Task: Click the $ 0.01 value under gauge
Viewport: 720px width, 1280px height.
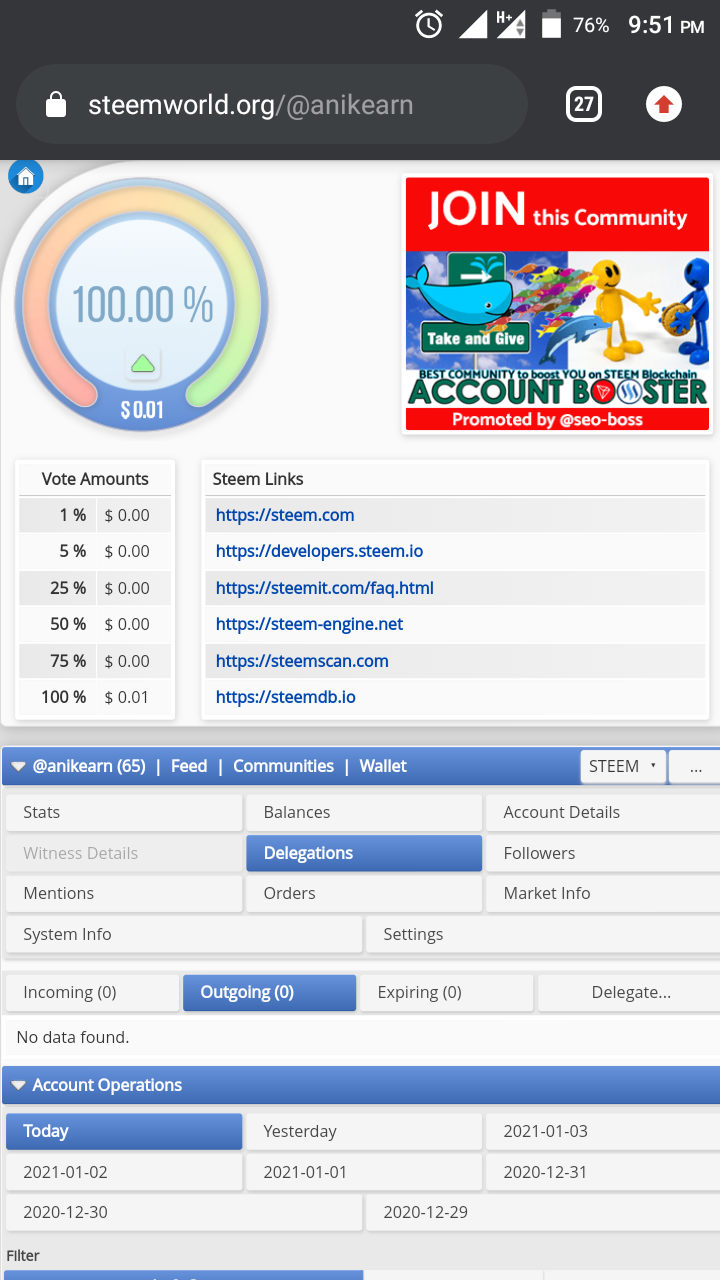Action: [142, 409]
